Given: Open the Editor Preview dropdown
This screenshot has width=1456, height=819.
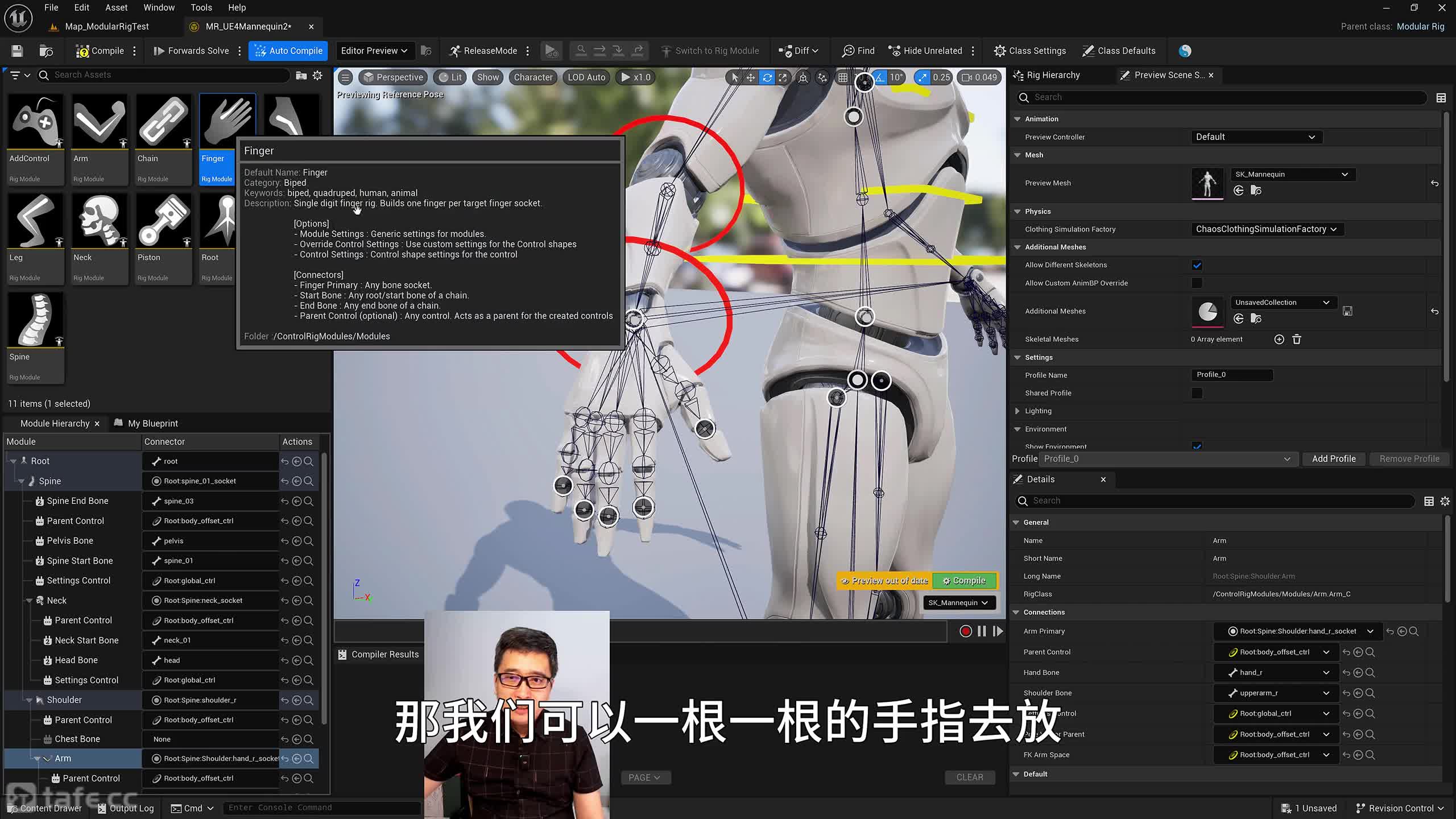Looking at the screenshot, I should click(x=374, y=51).
